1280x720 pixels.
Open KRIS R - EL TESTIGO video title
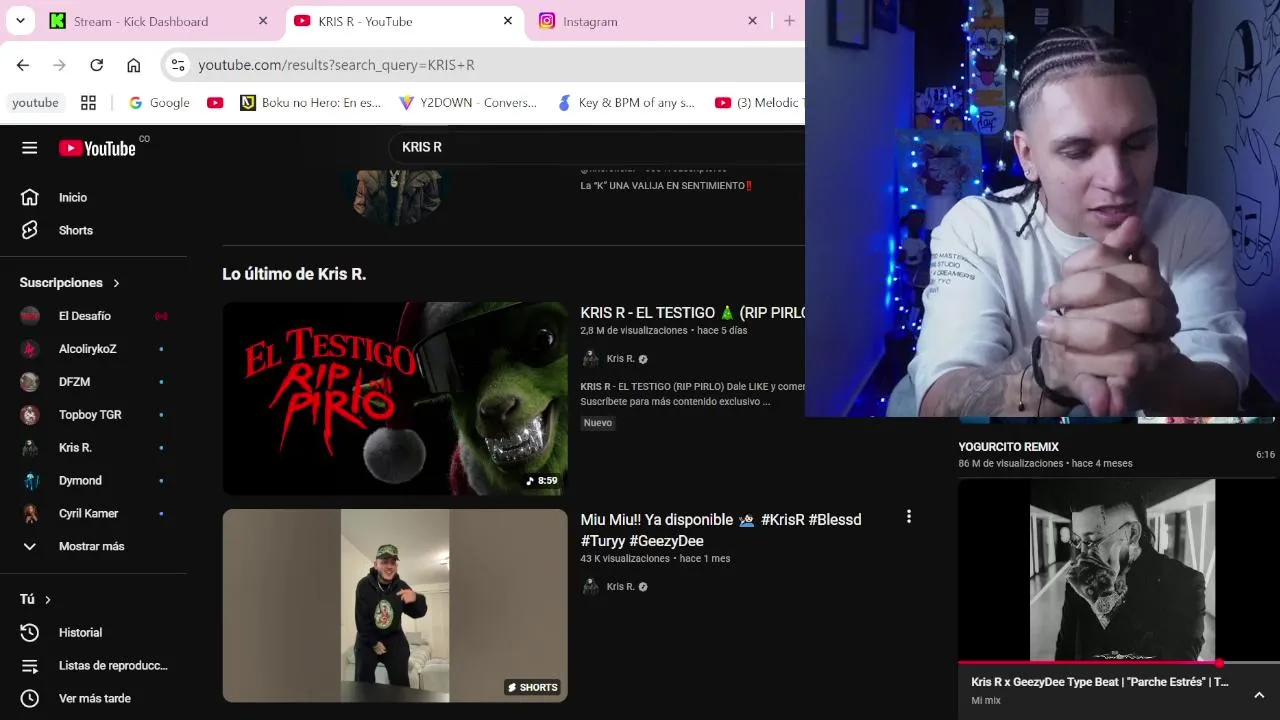(693, 313)
